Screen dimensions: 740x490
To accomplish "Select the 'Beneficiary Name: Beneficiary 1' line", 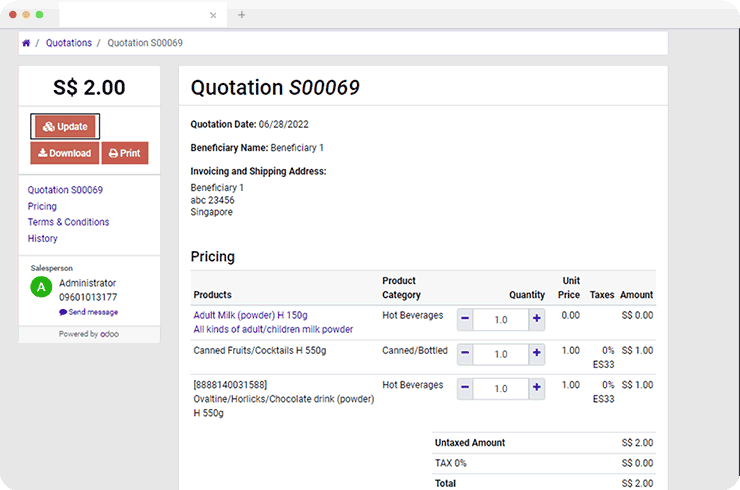I will pyautogui.click(x=257, y=148).
